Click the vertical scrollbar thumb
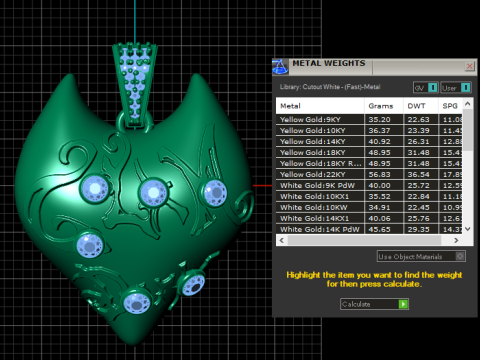This screenshot has height=360, width=480. (468, 130)
